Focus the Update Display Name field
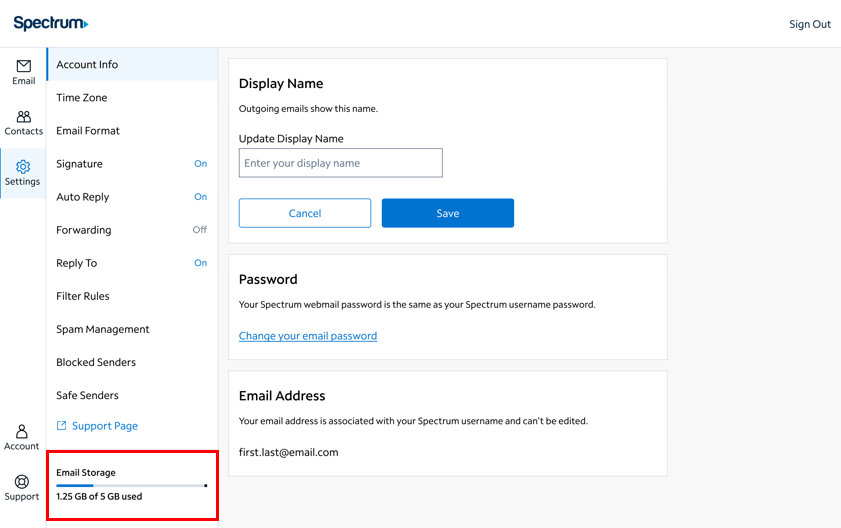Screen dimensions: 841x528 [x=340, y=163]
